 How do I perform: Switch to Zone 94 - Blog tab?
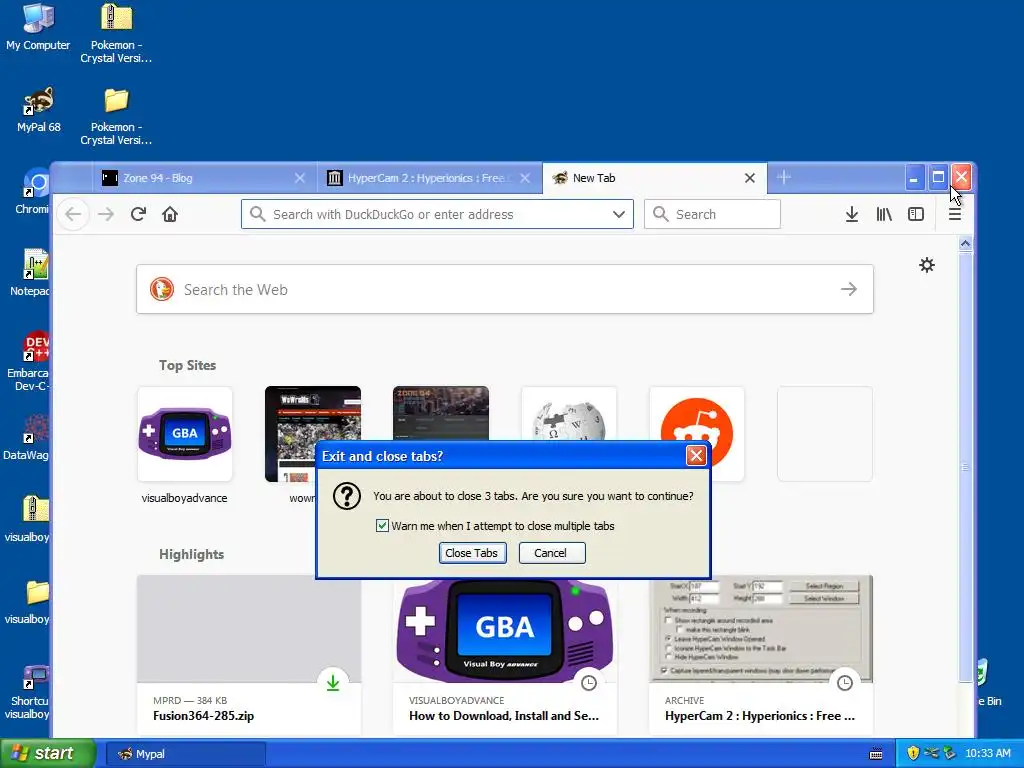point(204,178)
